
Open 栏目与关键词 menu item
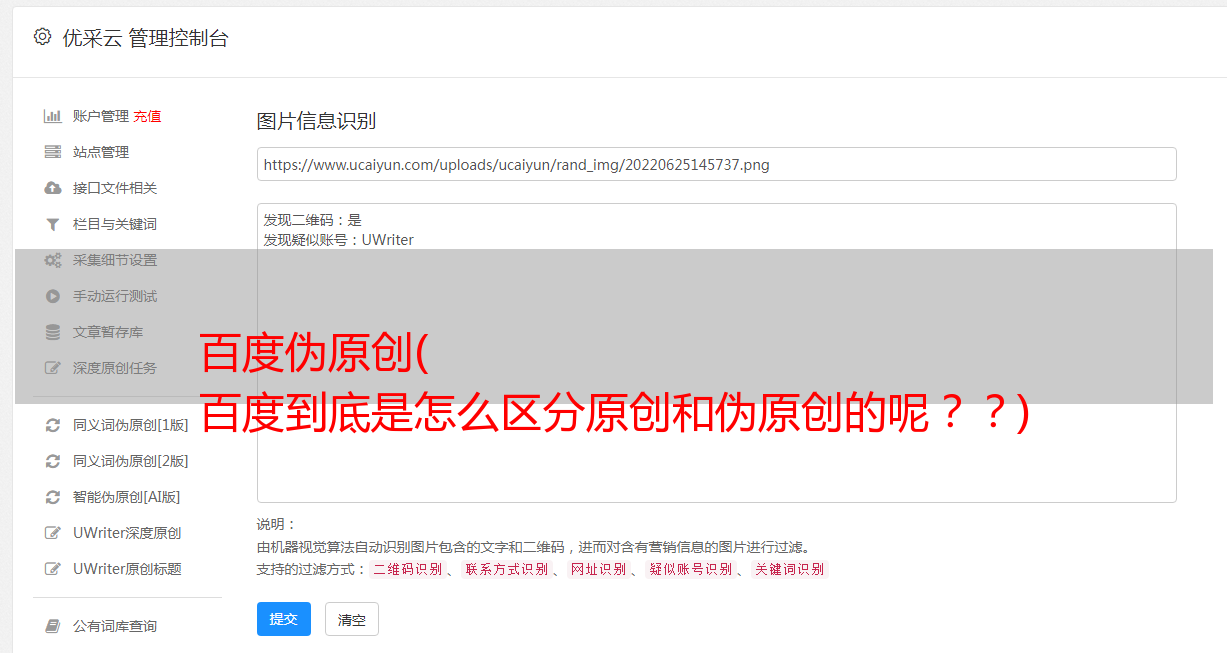coord(115,224)
